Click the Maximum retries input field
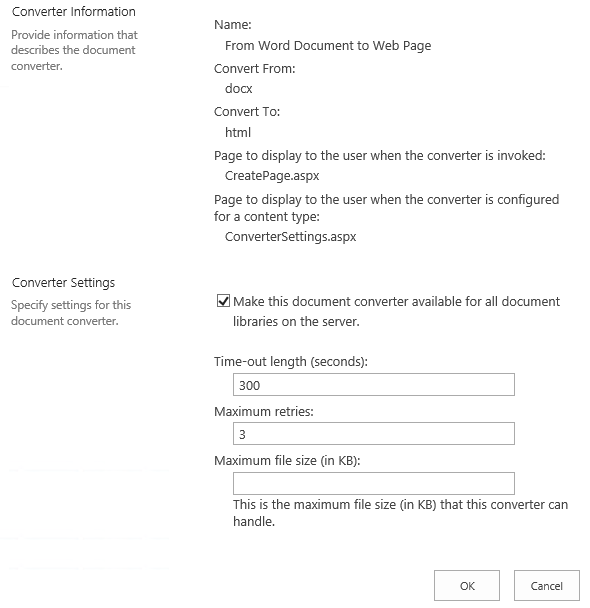This screenshot has height=608, width=590. click(x=374, y=434)
